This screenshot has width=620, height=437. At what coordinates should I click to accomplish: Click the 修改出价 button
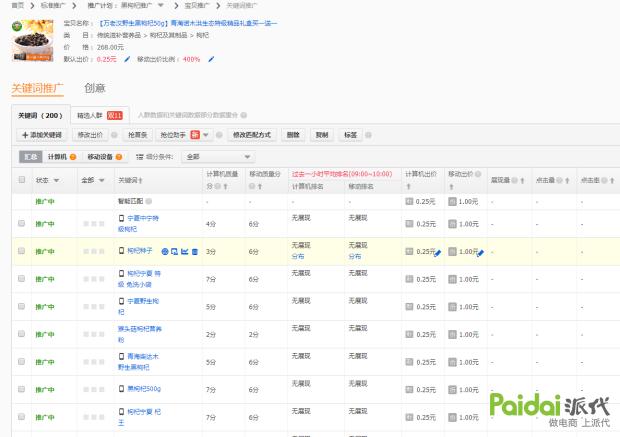(x=90, y=135)
